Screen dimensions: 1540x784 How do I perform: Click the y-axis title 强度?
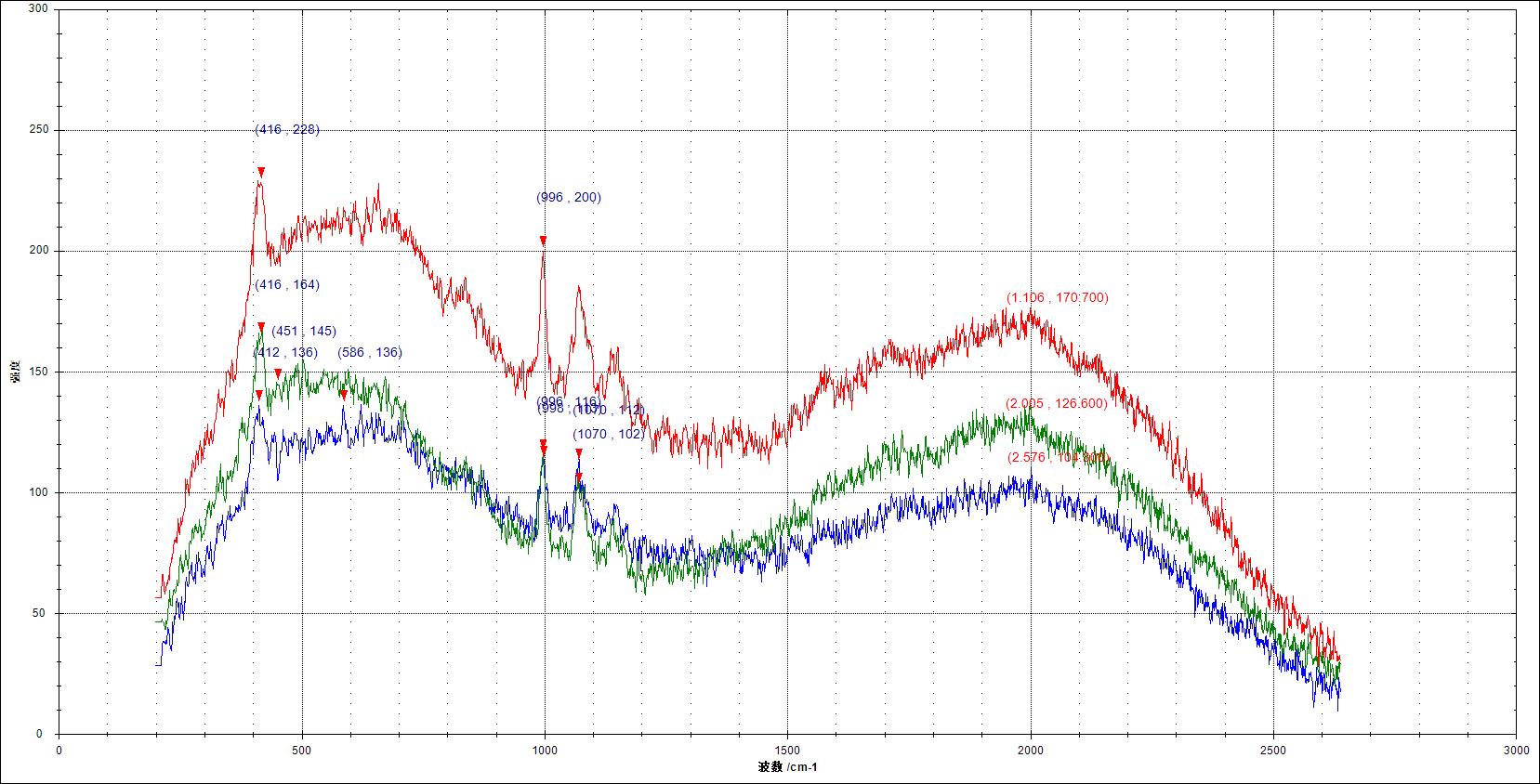click(15, 374)
